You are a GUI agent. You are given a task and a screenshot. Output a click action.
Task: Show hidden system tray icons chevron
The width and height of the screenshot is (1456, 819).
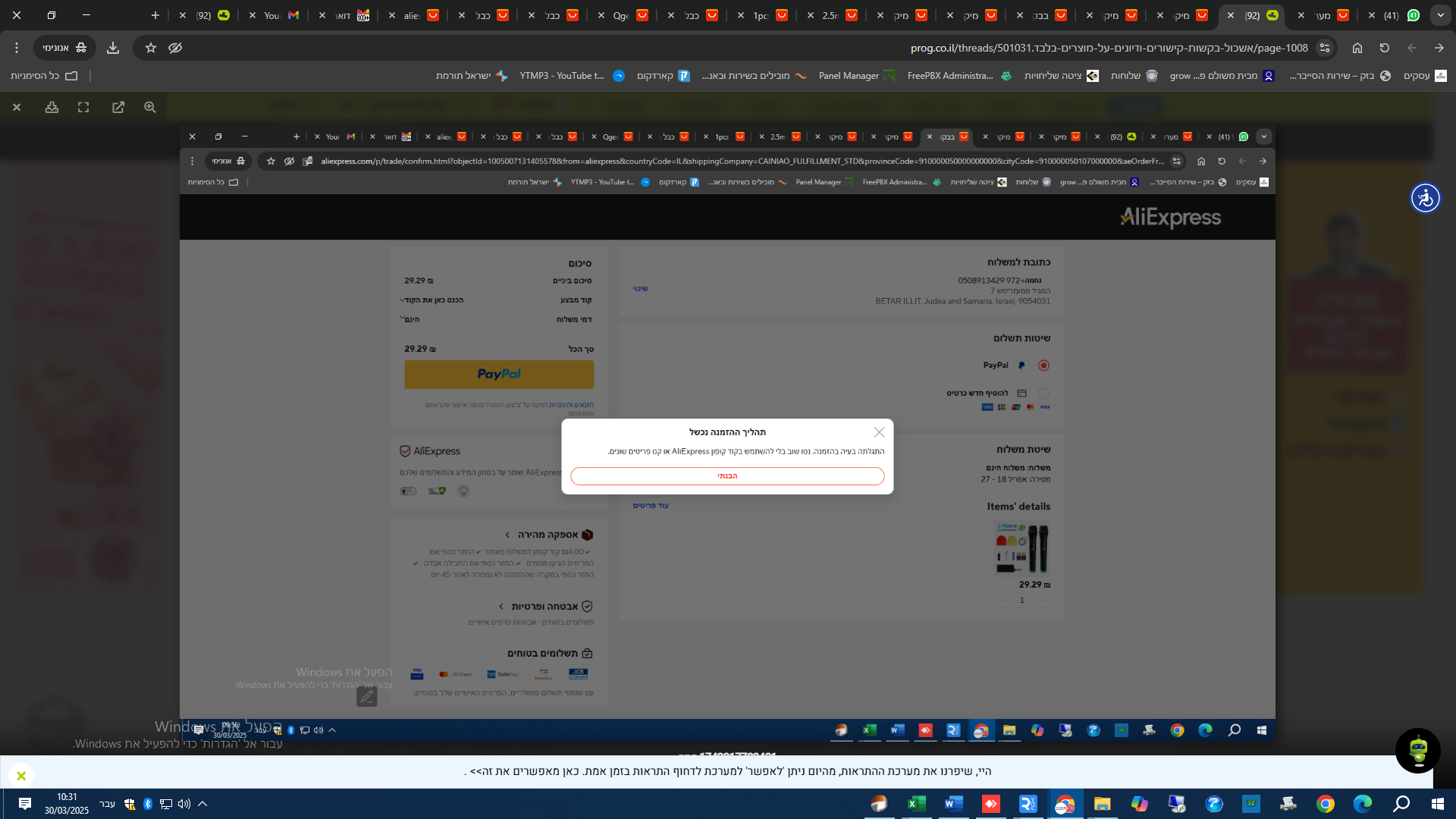click(x=202, y=804)
